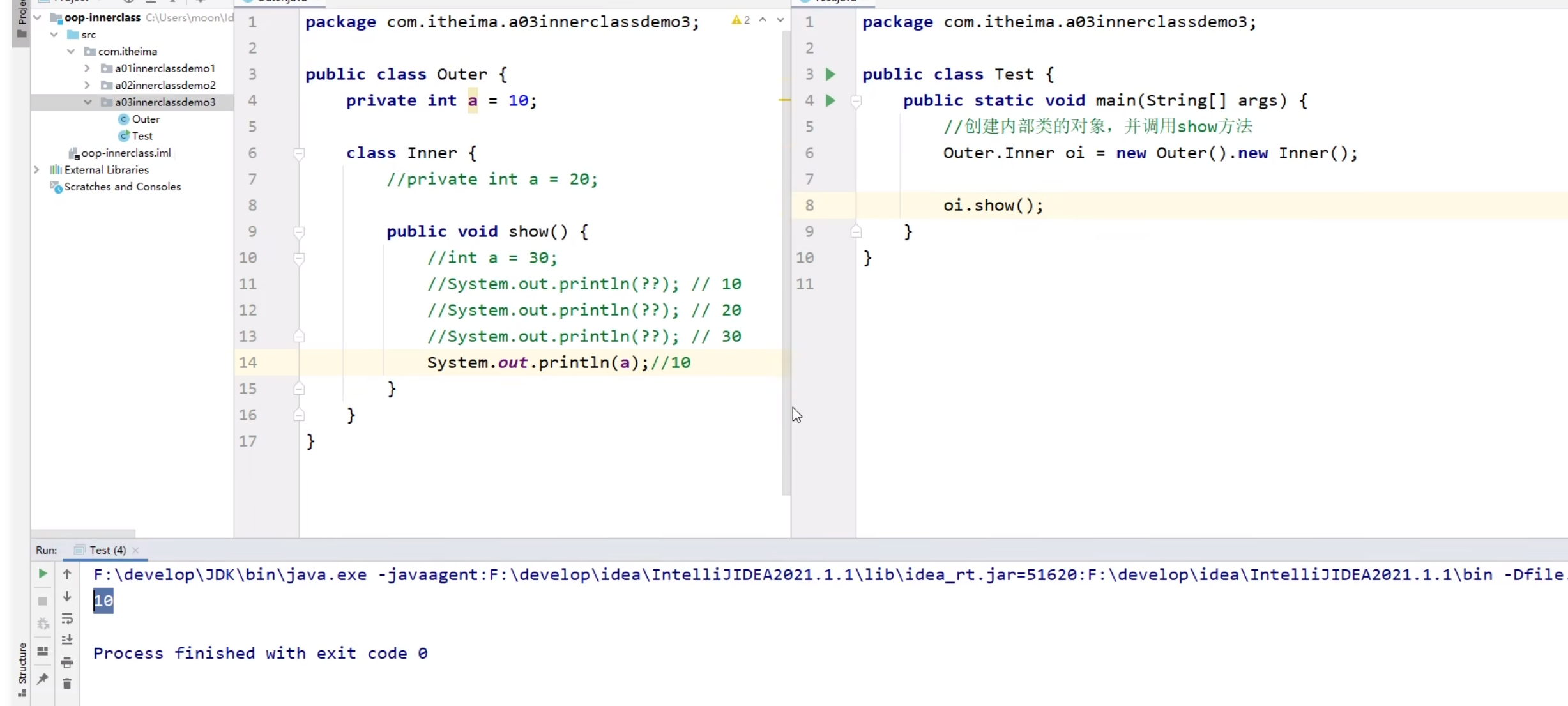This screenshot has width=1568, height=706.
Task: Select the Outer class in project tree
Action: click(x=146, y=119)
